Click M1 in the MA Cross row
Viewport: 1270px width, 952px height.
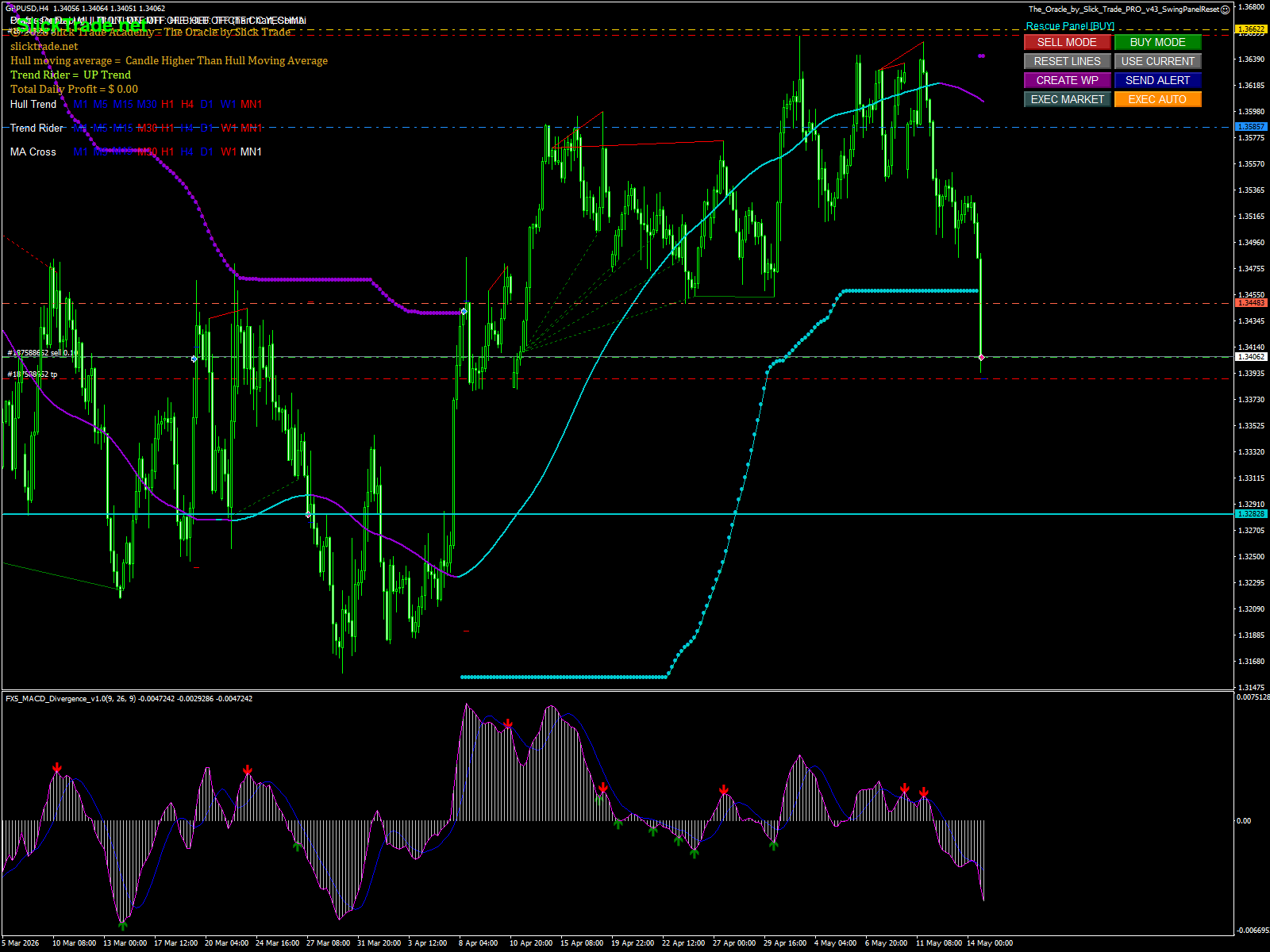point(81,152)
